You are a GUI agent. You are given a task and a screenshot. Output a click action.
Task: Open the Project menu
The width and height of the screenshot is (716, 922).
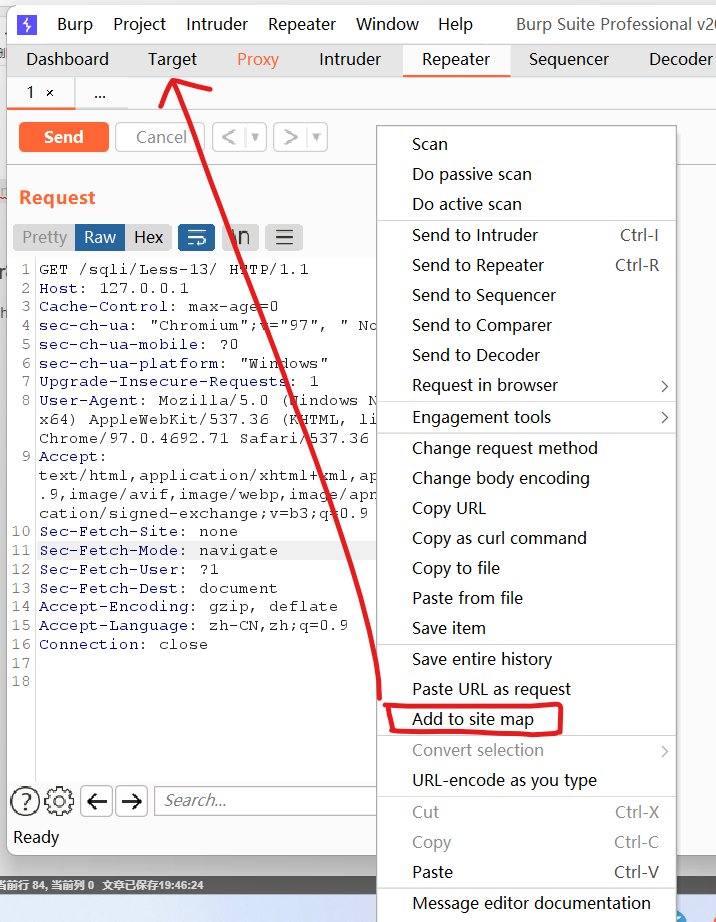pos(139,25)
